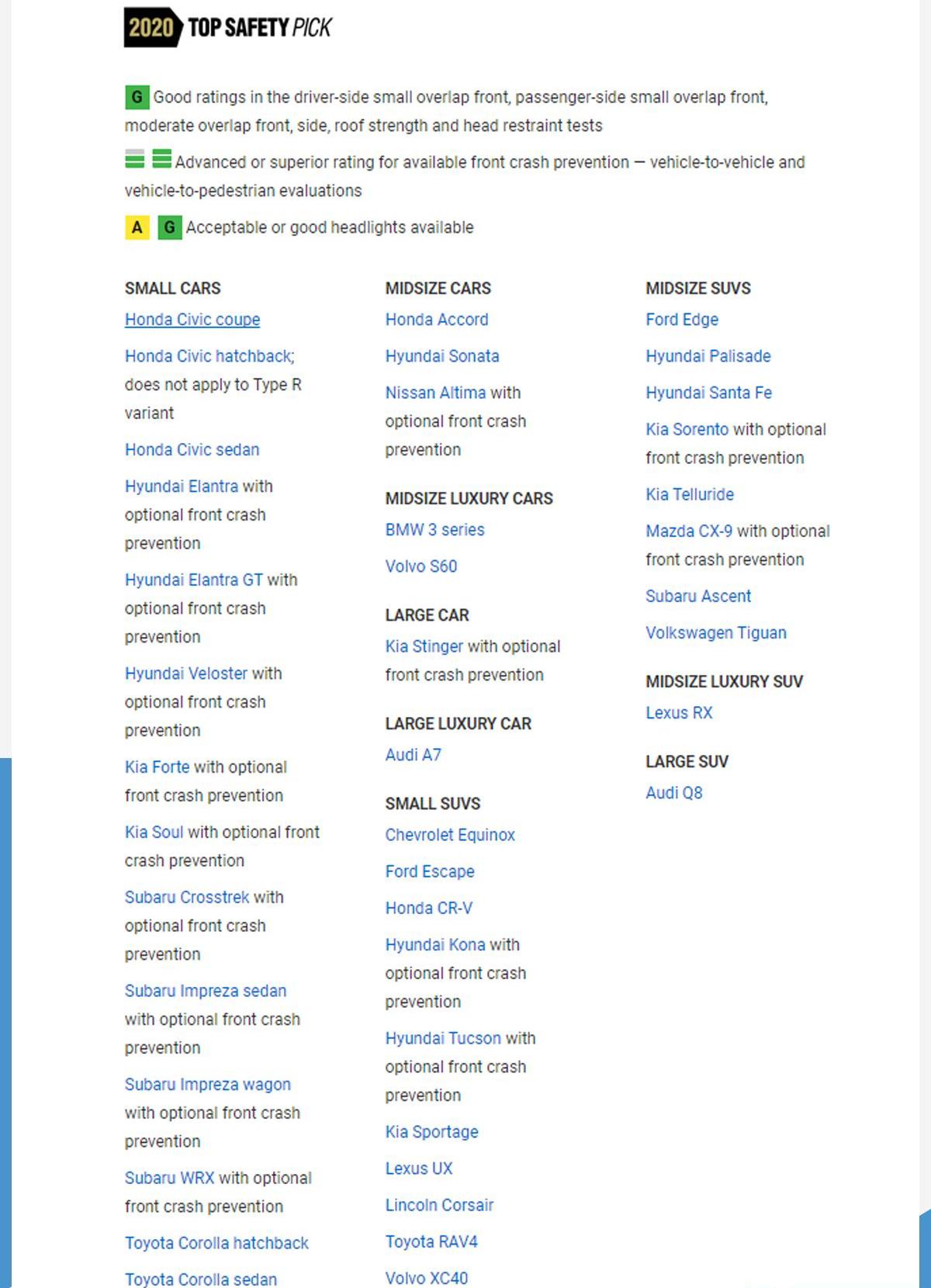
Task: Open the Mazda CX-9 link
Action: [x=689, y=531]
